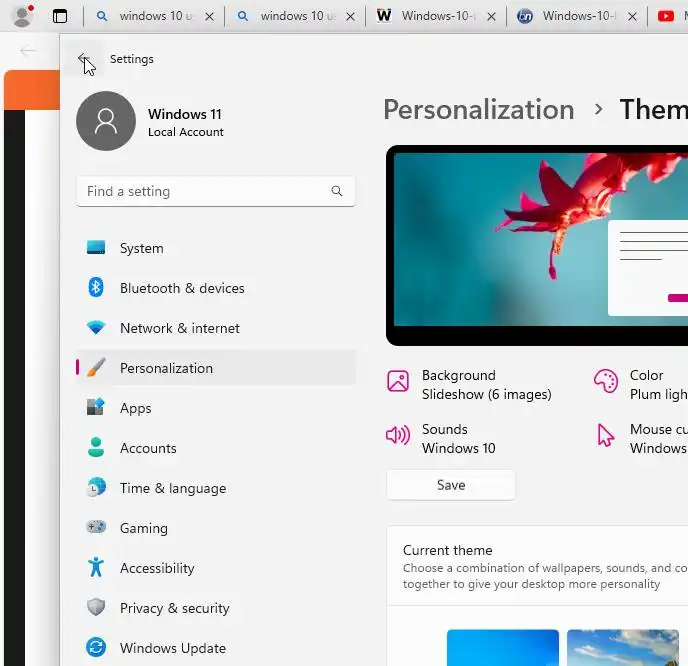Close the bn Windows-10 tab
The image size is (688, 666).
(x=632, y=17)
